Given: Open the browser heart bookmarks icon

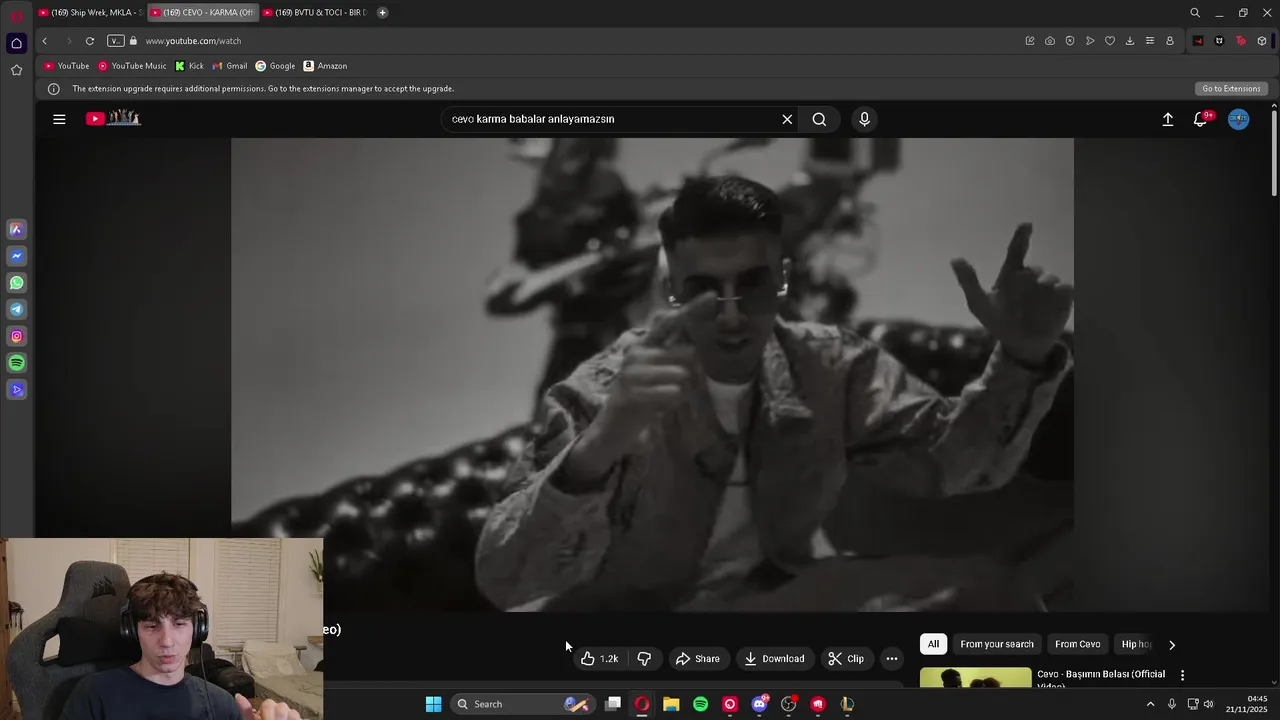Looking at the screenshot, I should (x=1110, y=41).
